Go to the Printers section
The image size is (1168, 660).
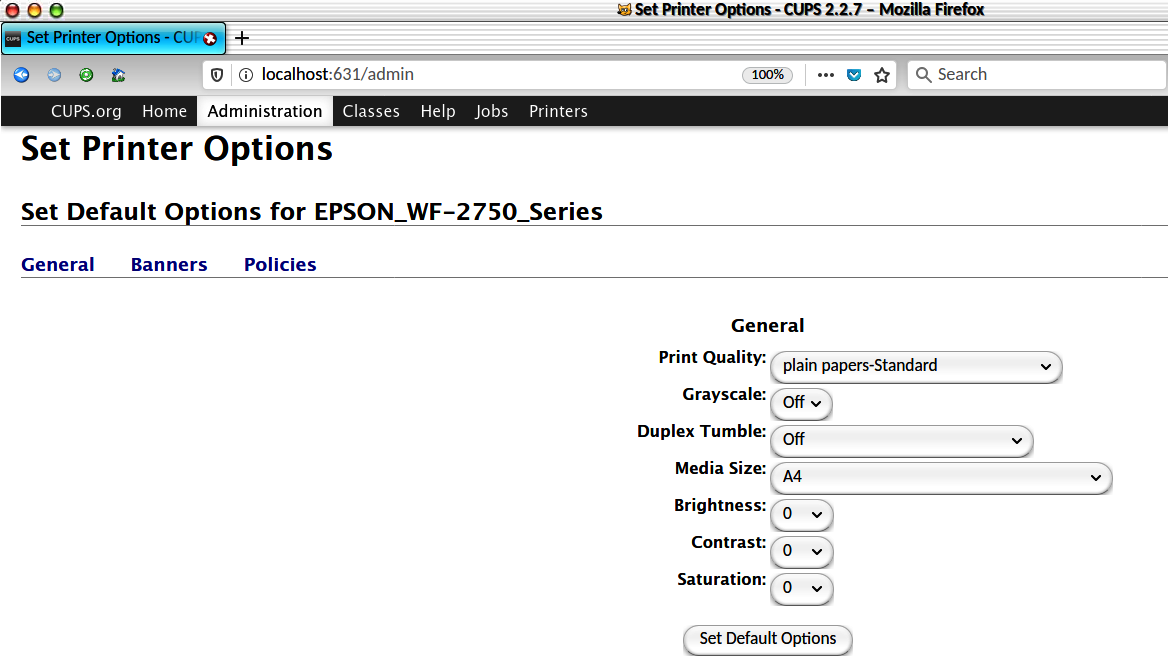click(557, 111)
